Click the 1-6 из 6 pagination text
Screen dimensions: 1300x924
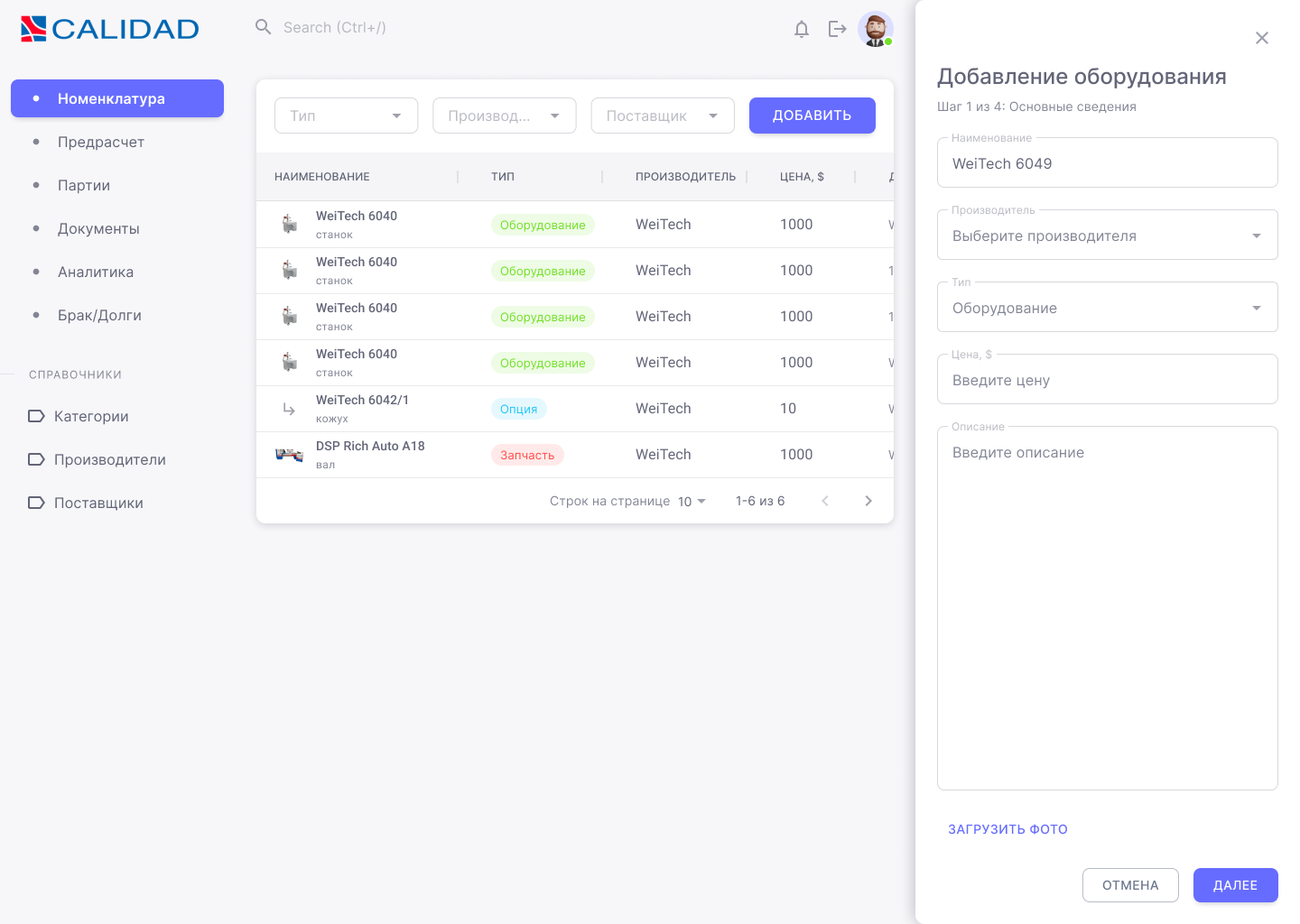pyautogui.click(x=760, y=501)
